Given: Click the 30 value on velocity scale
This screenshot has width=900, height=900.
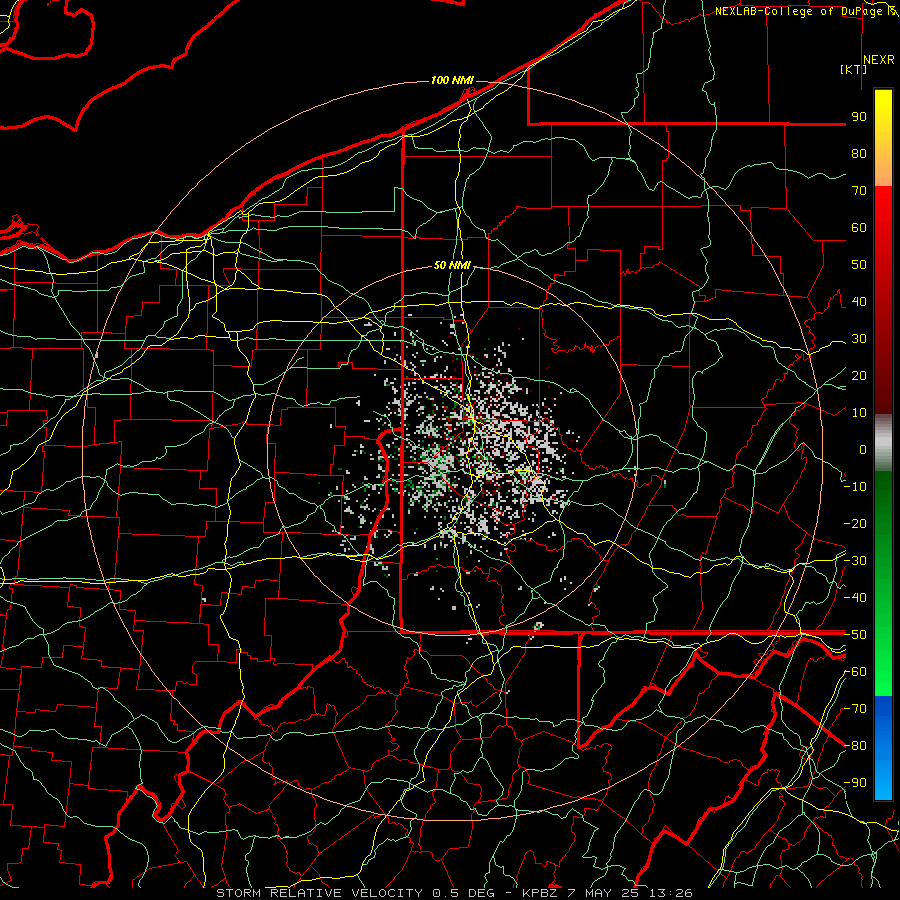Looking at the screenshot, I should coord(859,339).
